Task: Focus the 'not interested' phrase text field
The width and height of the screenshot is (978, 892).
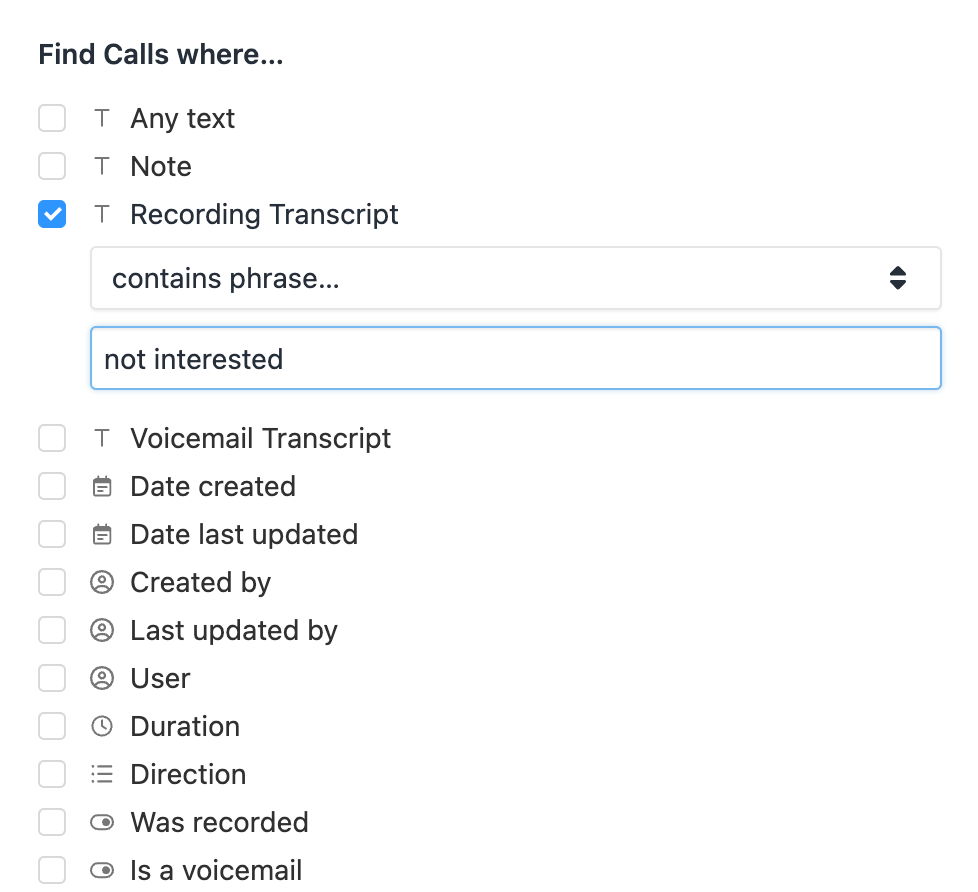Action: tap(515, 359)
